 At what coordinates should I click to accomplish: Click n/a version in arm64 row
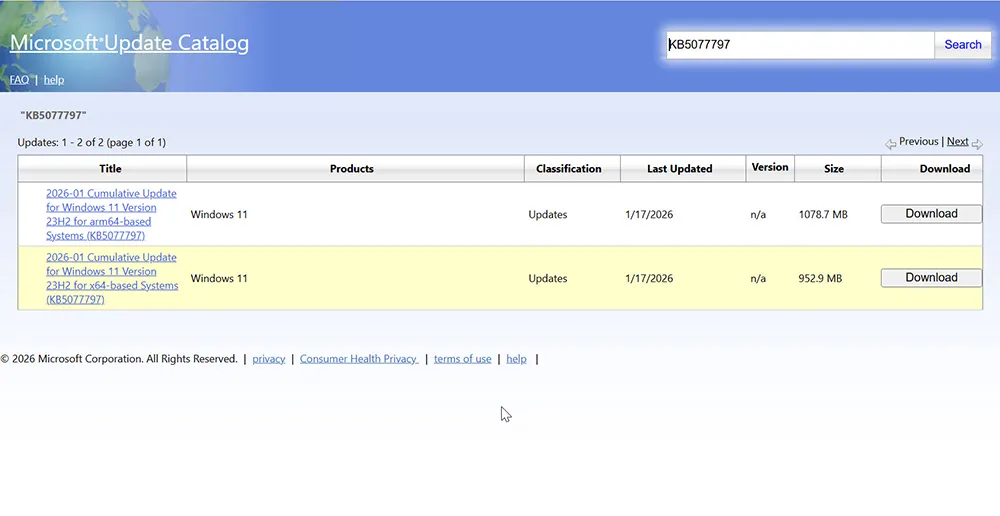point(758,214)
